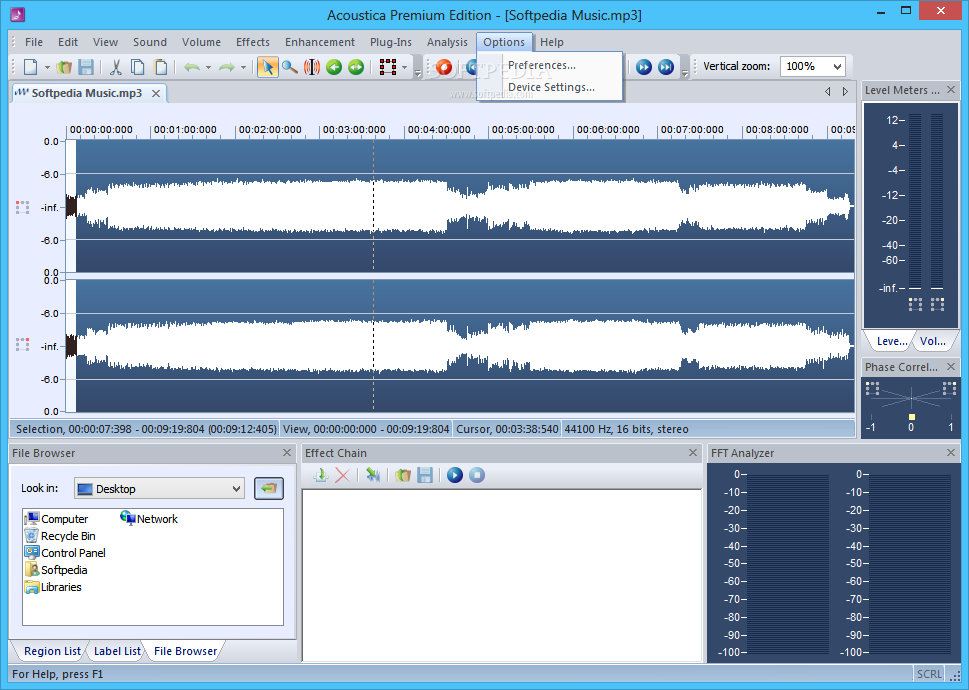The height and width of the screenshot is (690, 969).
Task: Create a new file with the New icon
Action: click(30, 67)
